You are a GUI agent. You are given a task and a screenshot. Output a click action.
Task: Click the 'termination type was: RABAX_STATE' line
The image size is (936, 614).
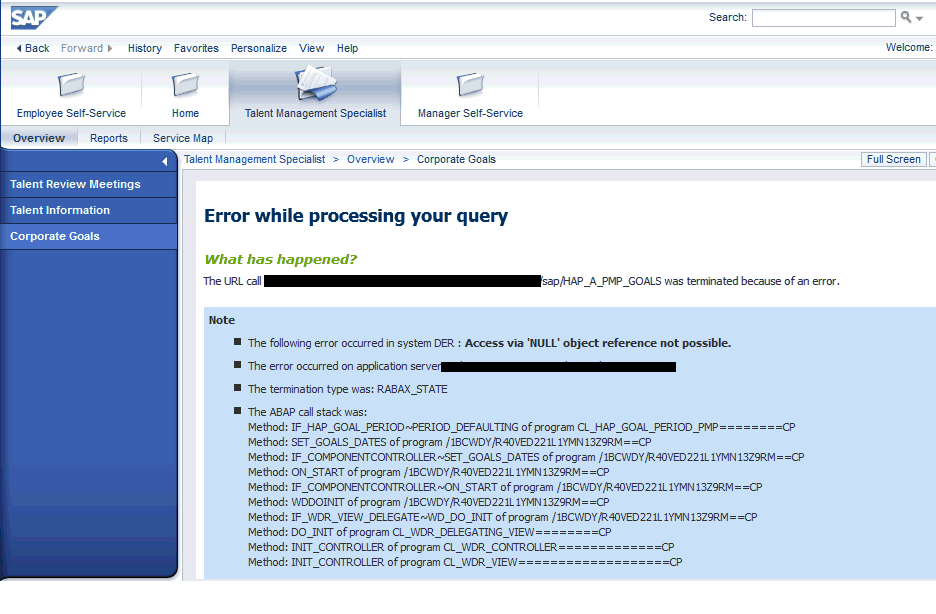347,389
